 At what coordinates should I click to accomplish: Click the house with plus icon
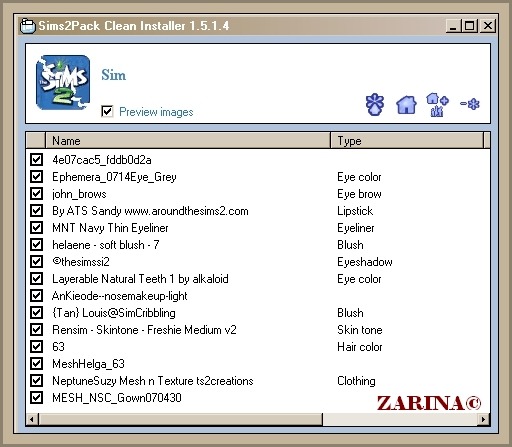coord(437,105)
